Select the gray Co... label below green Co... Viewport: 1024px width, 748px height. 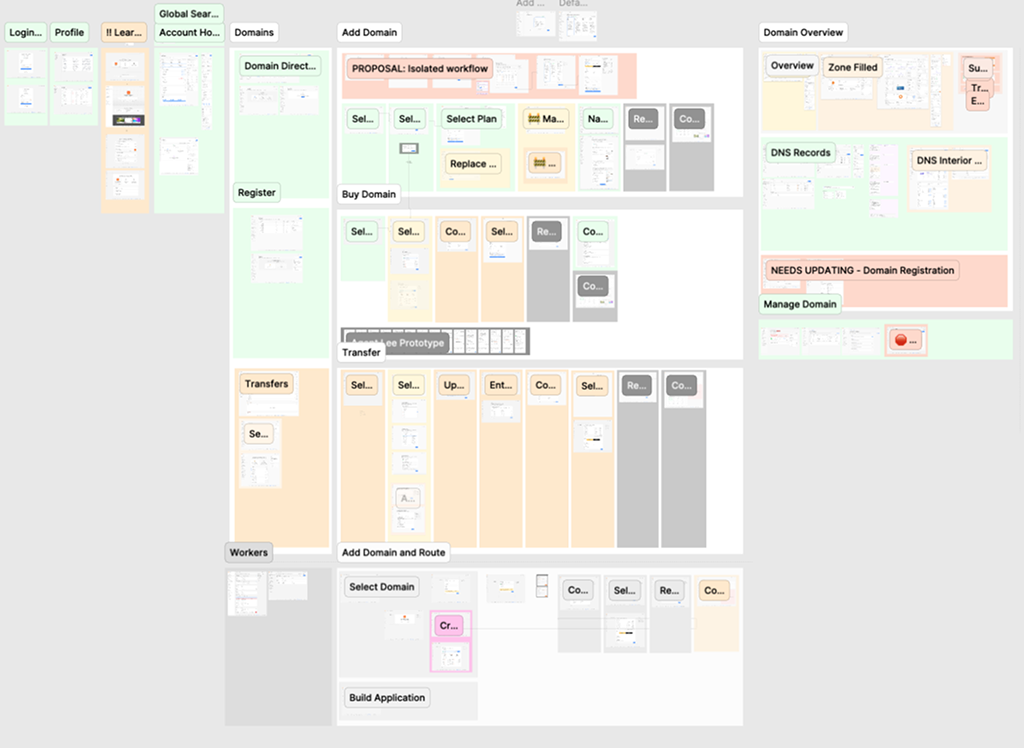(593, 286)
